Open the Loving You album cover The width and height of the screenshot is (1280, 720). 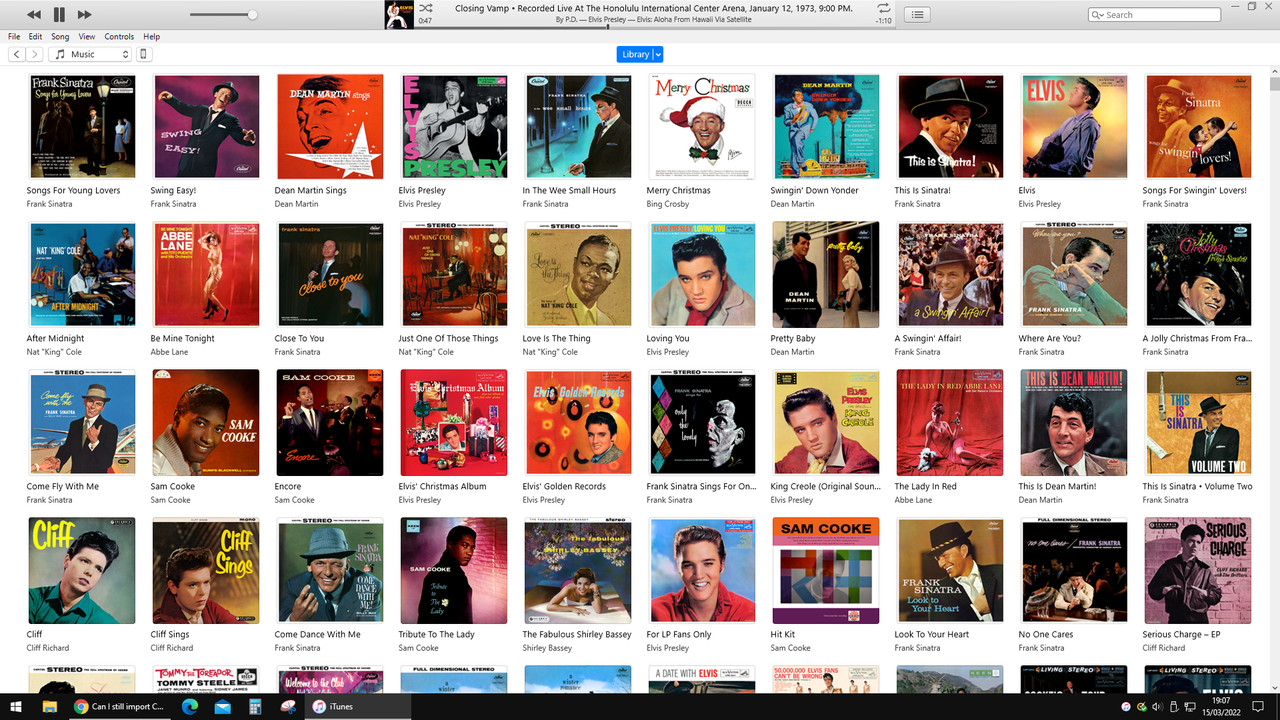tap(701, 275)
